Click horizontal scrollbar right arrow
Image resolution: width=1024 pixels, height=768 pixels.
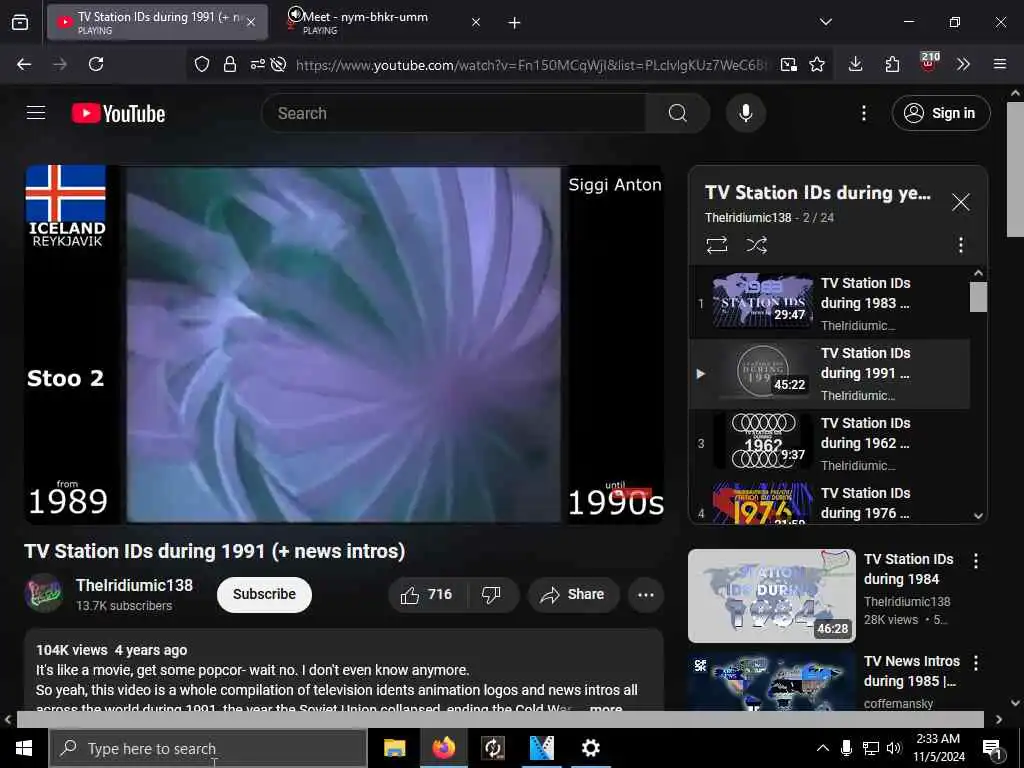[999, 720]
